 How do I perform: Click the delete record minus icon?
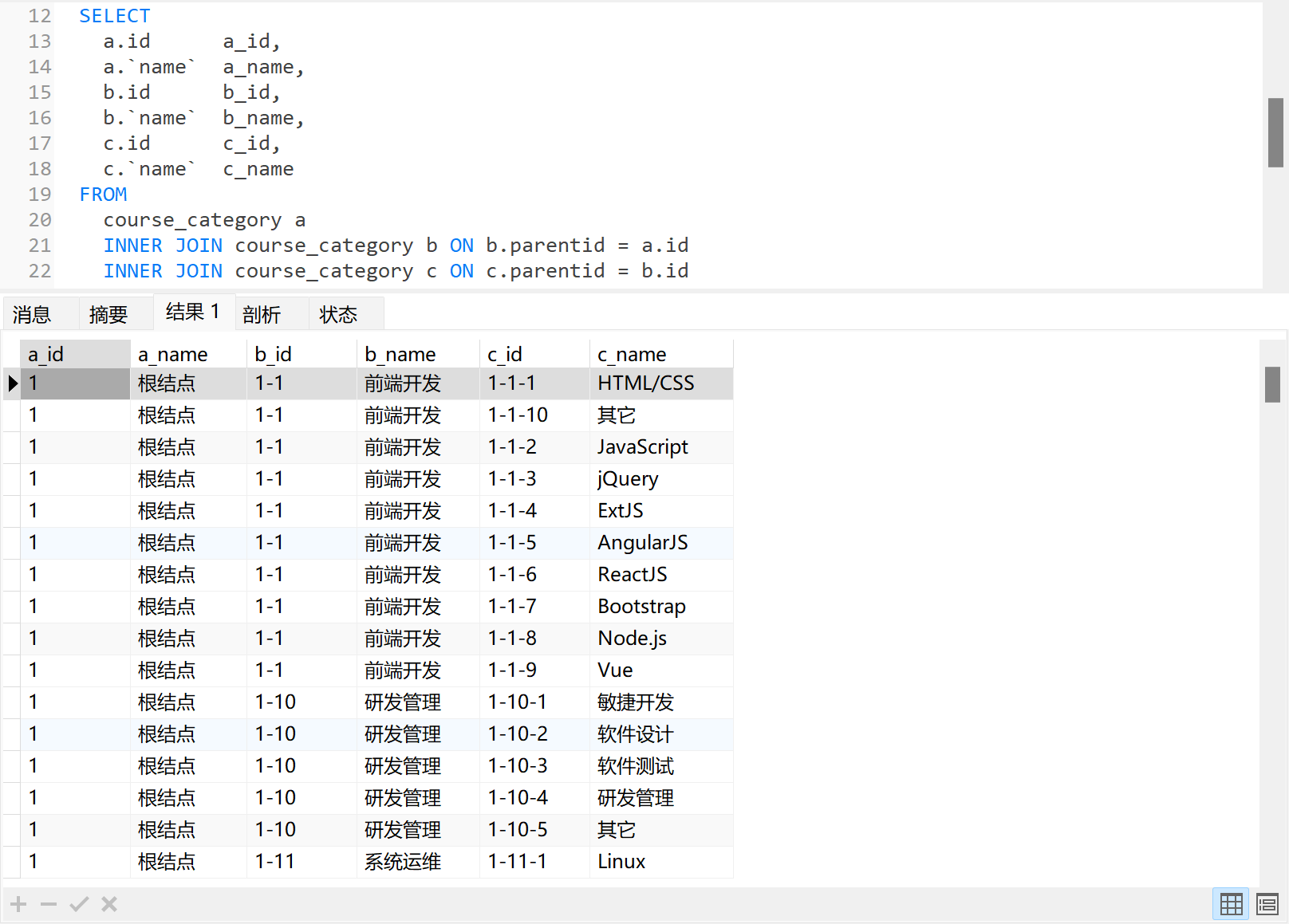click(x=49, y=904)
